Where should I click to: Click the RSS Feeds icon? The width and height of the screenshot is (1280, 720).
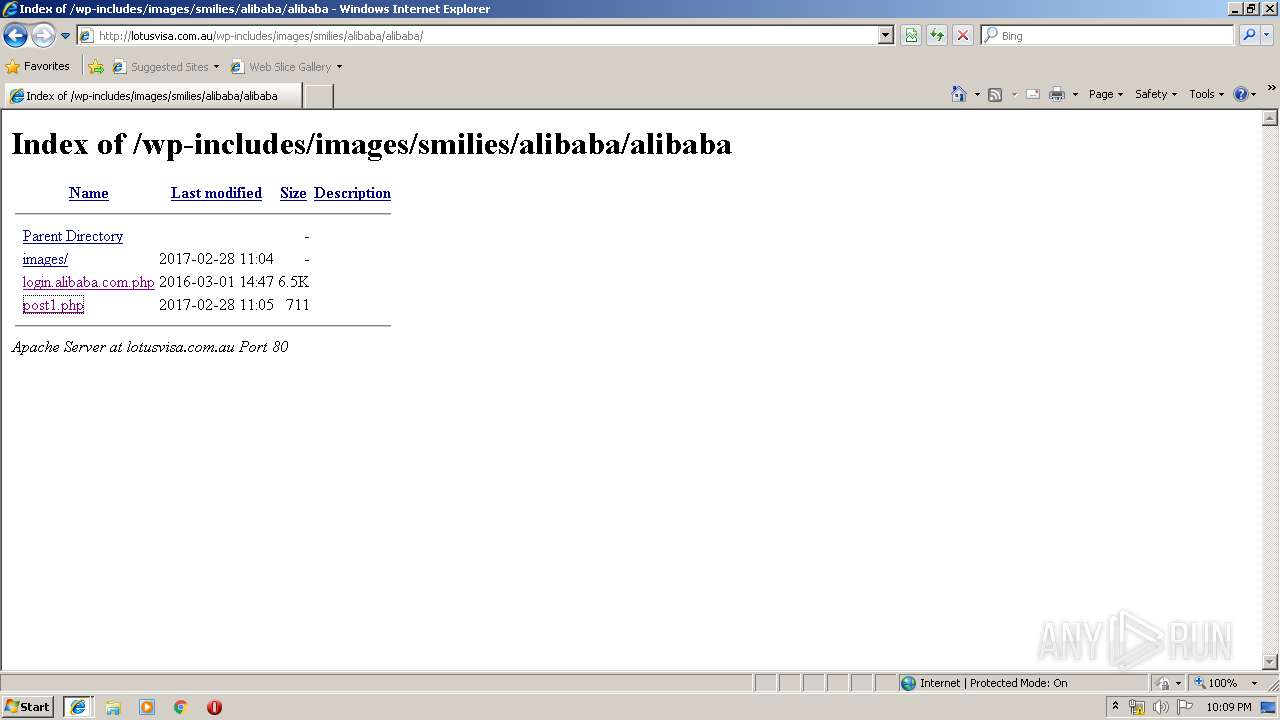[x=995, y=94]
